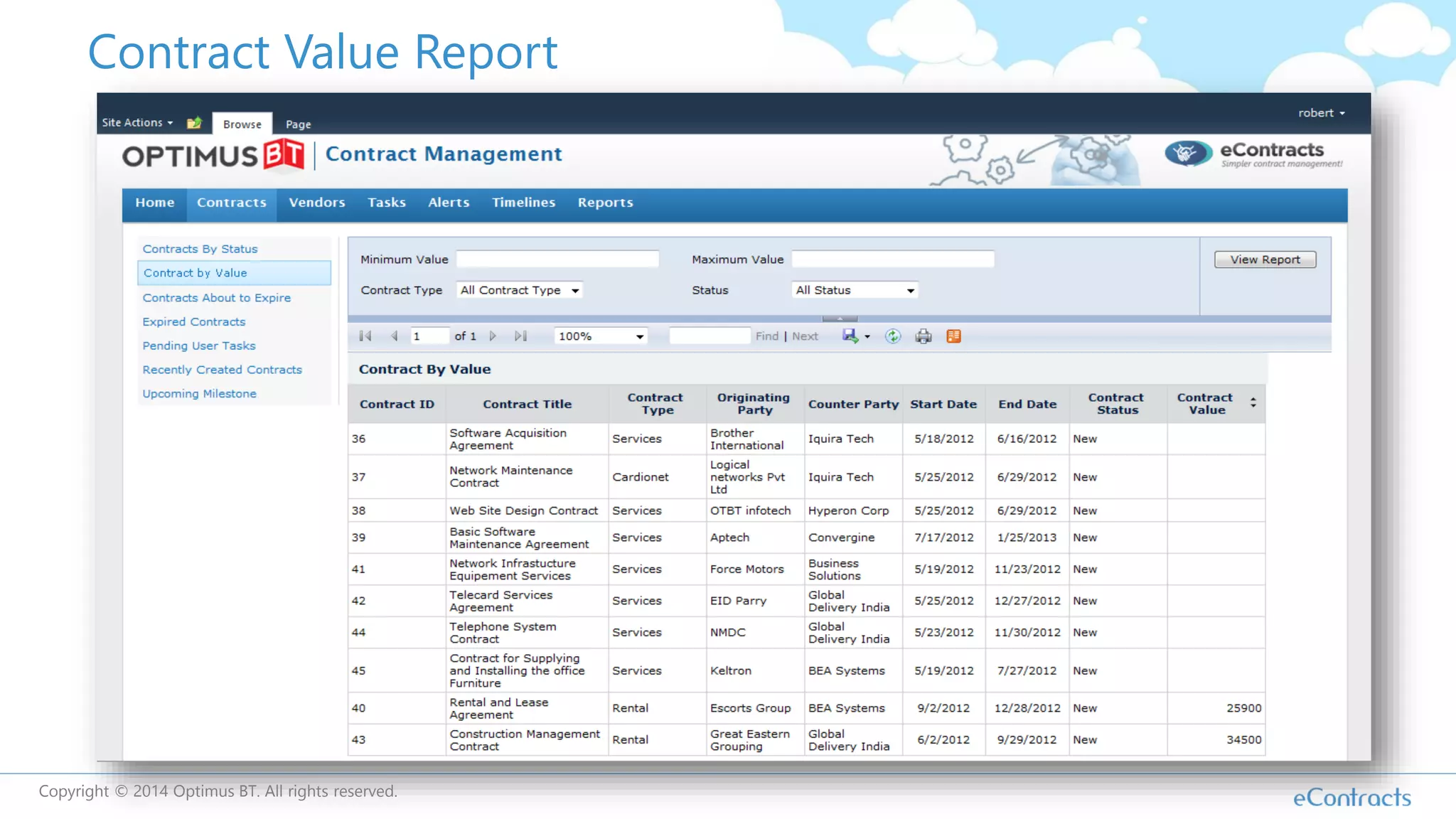Click Telephone System Contract title cell
Viewport: 1456px width, 819px height.
[527, 632]
